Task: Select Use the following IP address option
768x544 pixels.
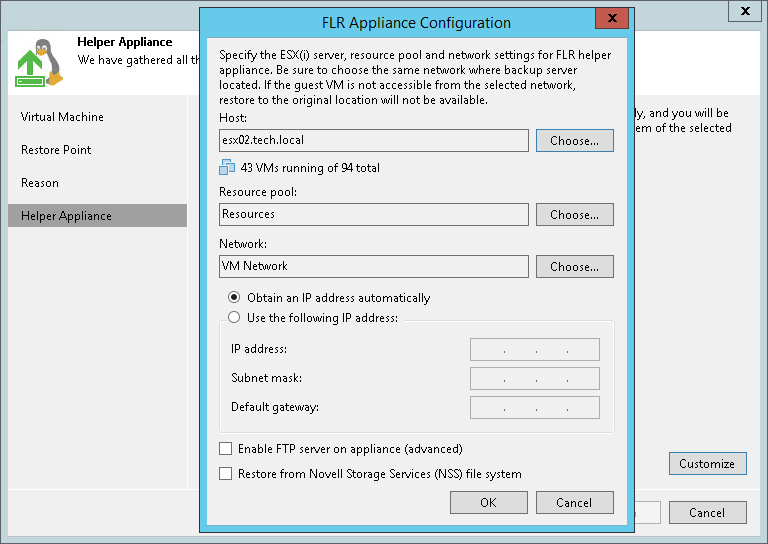Action: [234, 318]
